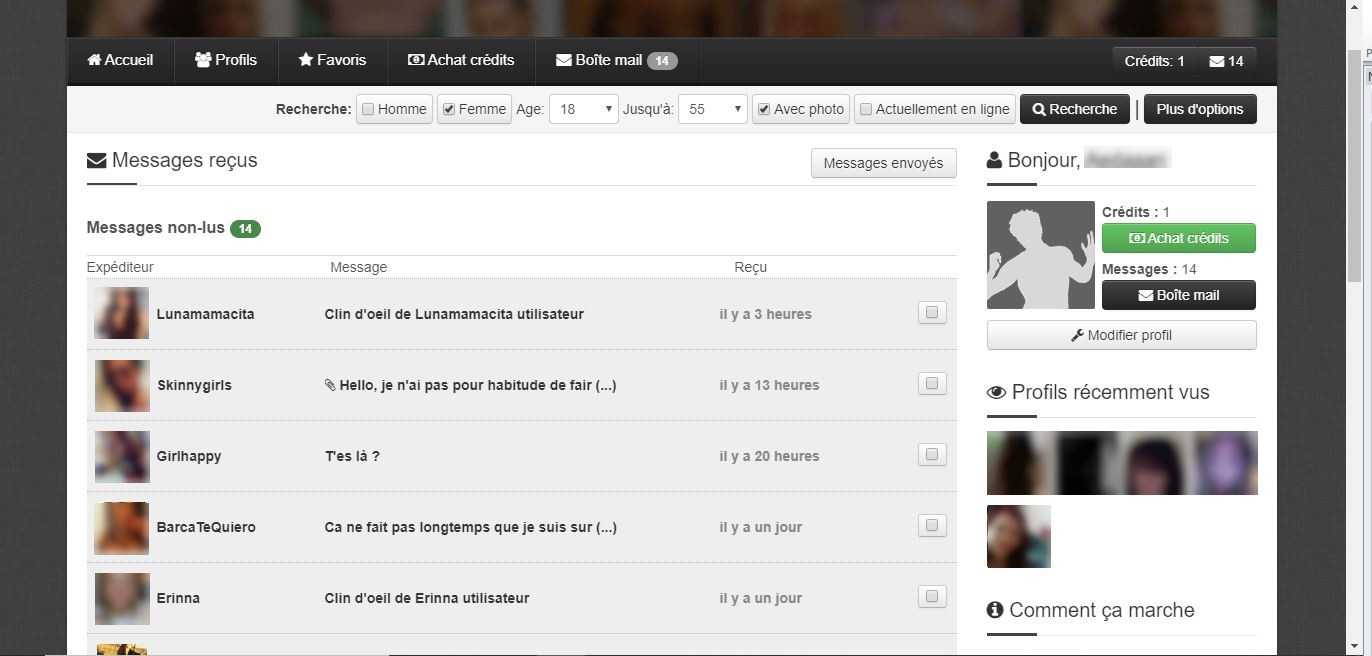Expand Plus d'options search settings
1372x656 pixels.
click(1199, 109)
